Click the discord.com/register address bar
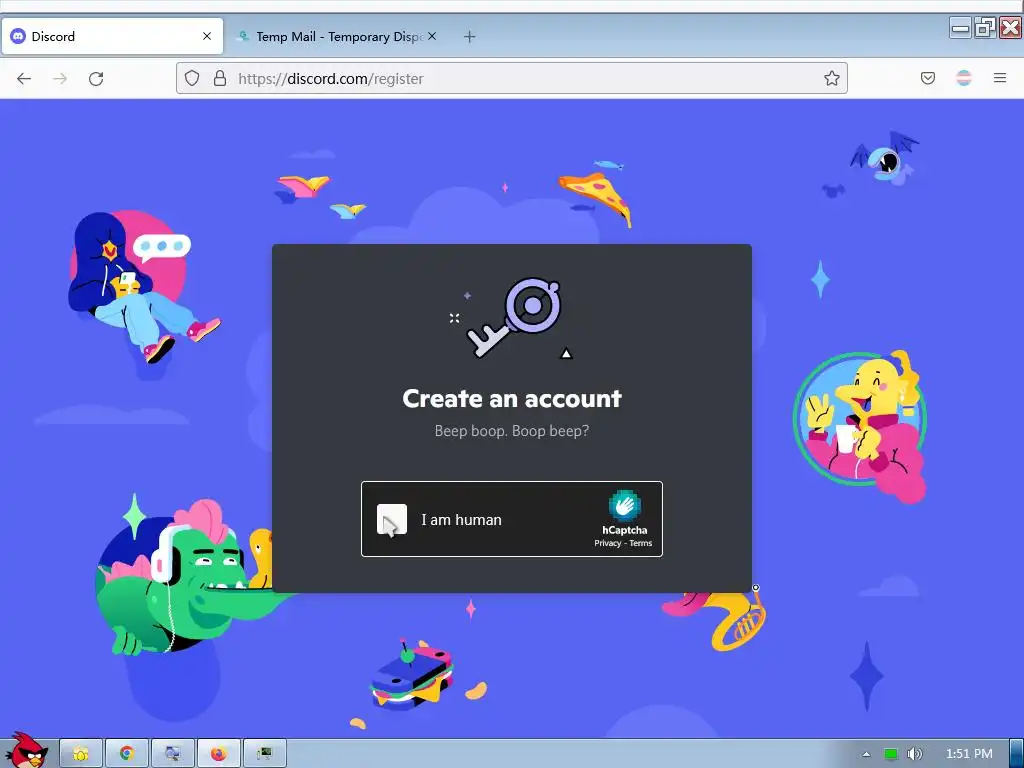The width and height of the screenshot is (1024, 768). coord(512,78)
